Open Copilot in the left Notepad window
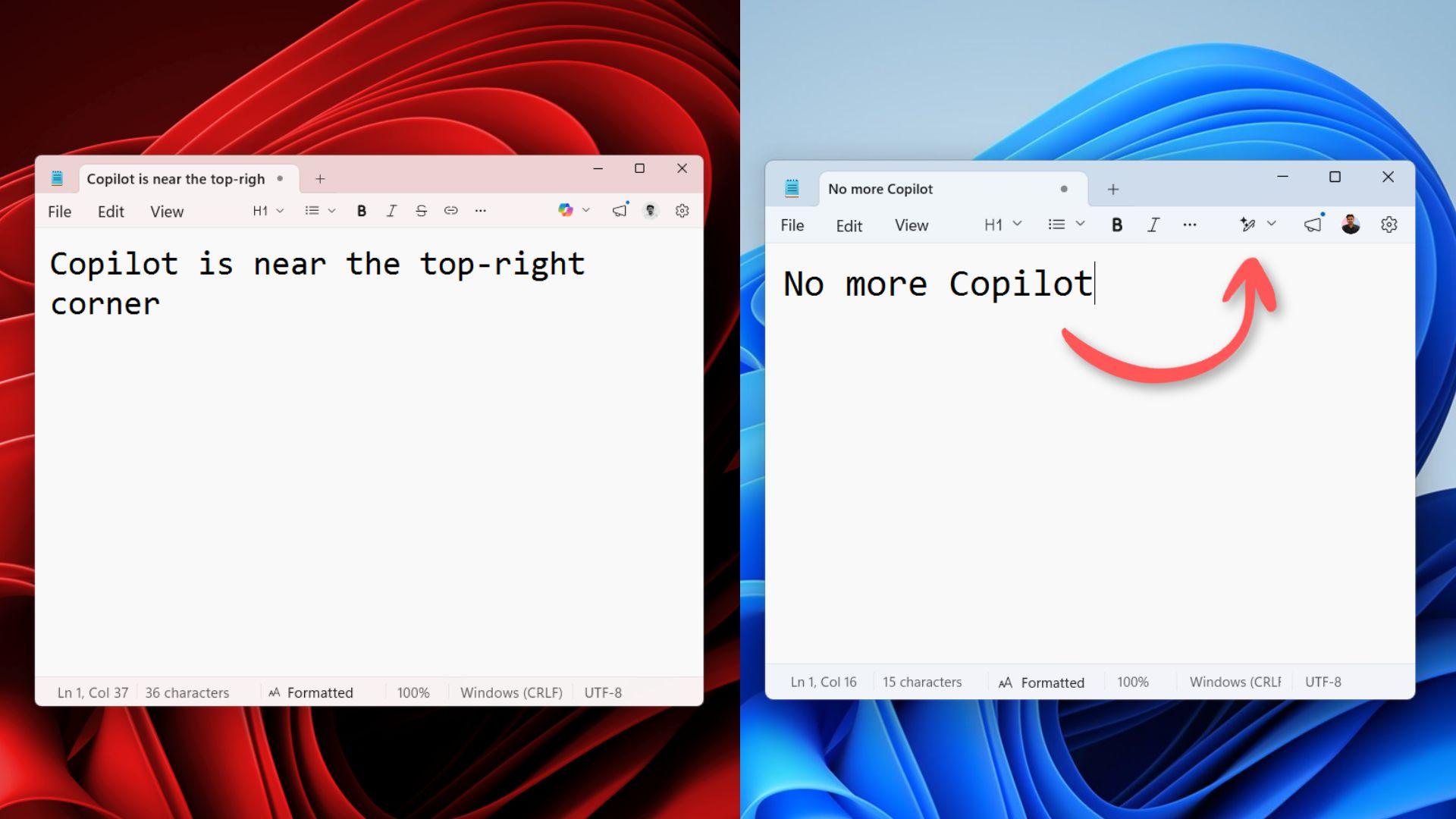This screenshot has width=1456, height=819. tap(566, 210)
